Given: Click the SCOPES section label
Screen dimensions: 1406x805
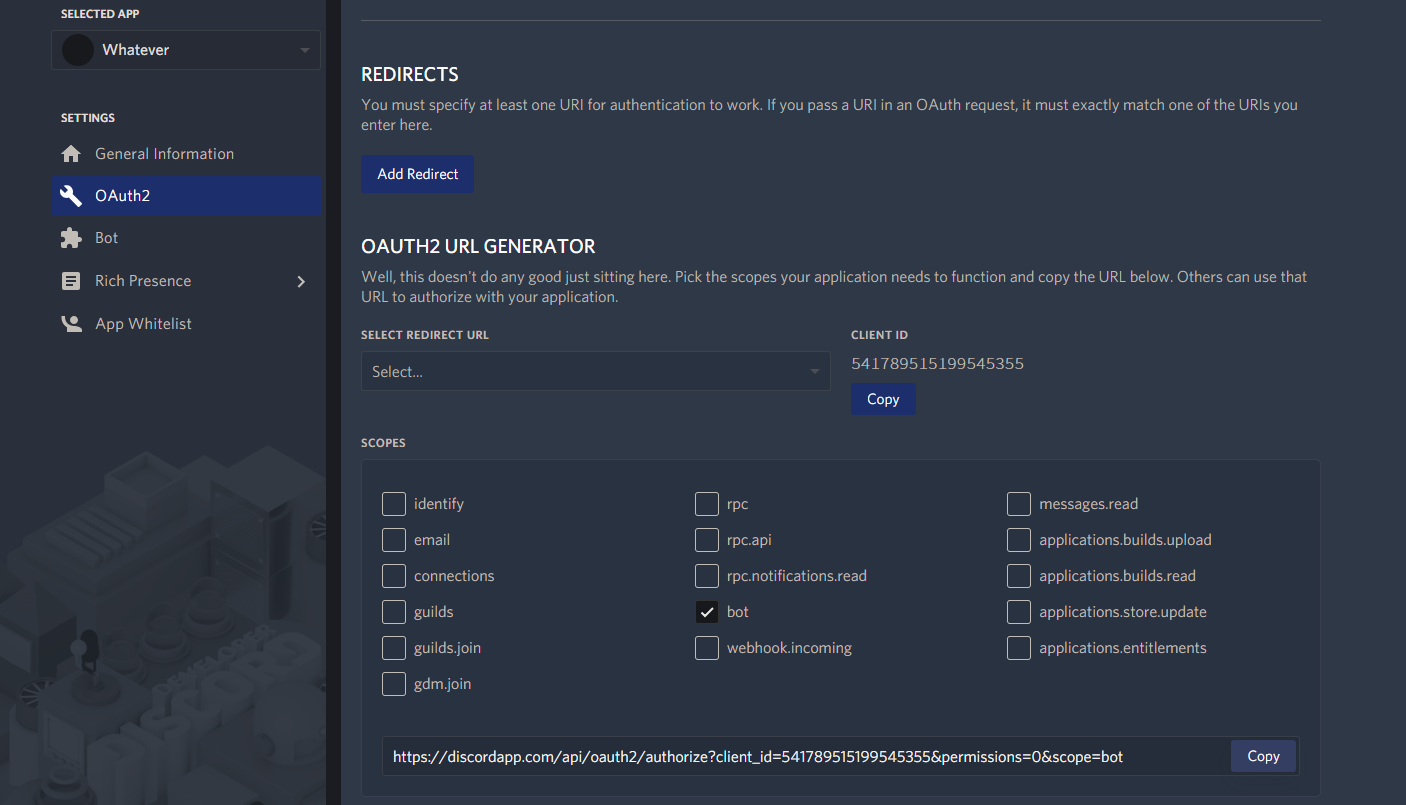Looking at the screenshot, I should coord(383,443).
